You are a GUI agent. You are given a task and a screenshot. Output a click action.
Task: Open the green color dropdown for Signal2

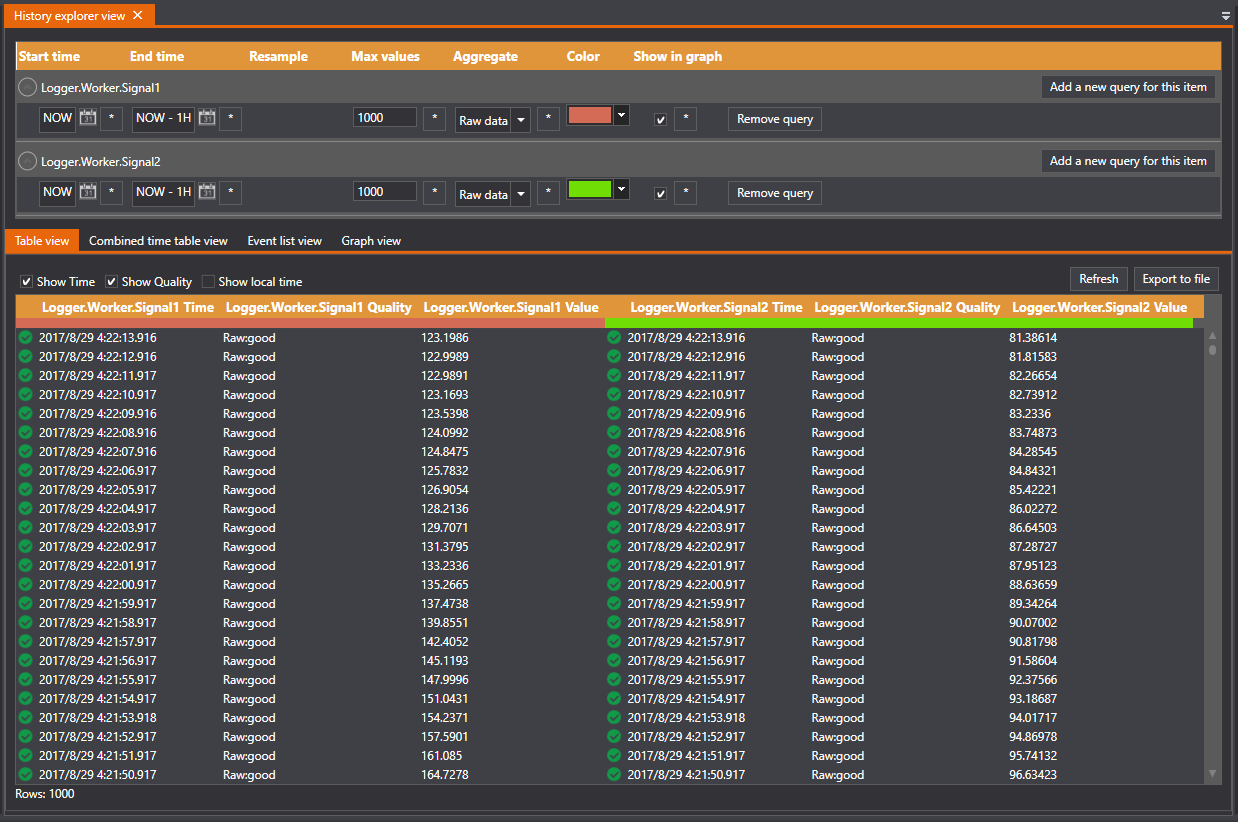621,189
